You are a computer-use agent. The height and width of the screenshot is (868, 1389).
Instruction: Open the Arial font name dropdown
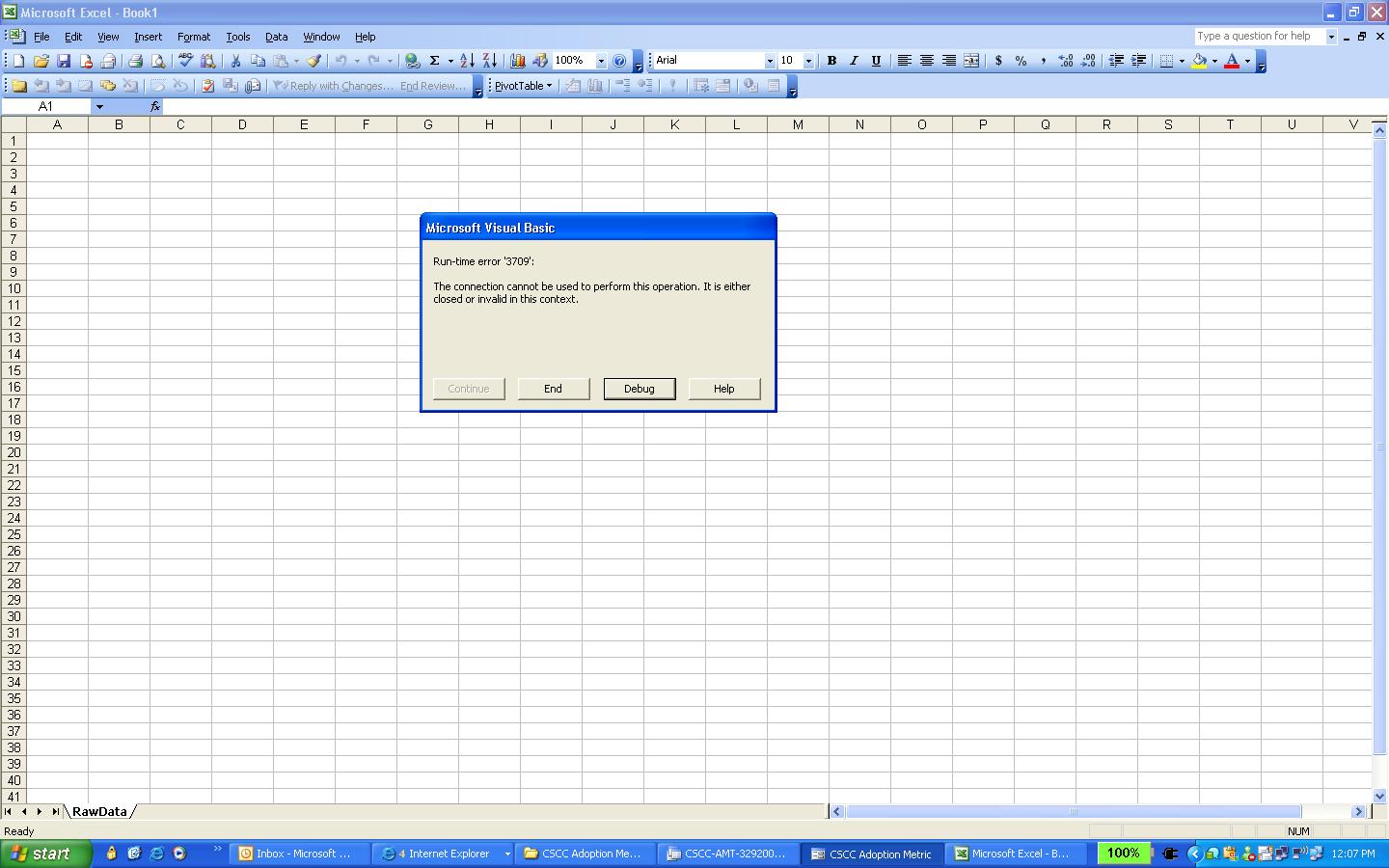(x=770, y=61)
